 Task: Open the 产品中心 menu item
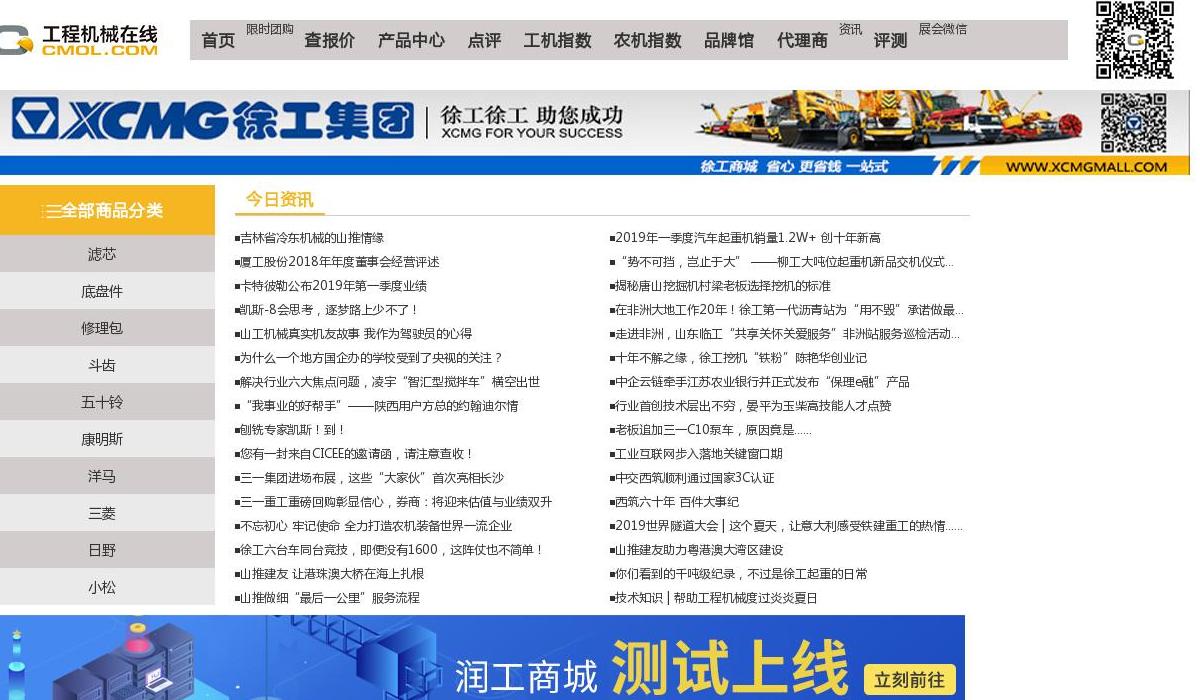pyautogui.click(x=411, y=41)
